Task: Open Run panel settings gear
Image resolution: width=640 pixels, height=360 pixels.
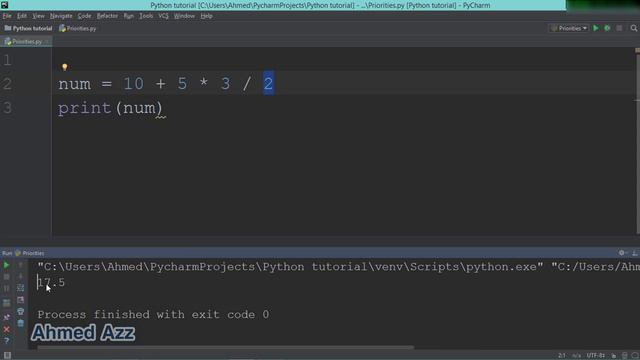Action: pos(622,253)
